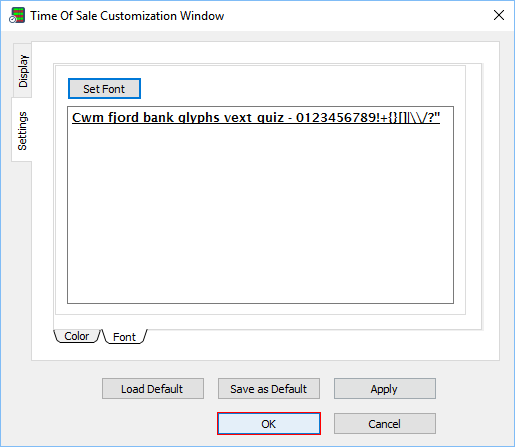Click the Time Of Sale app icon
The height and width of the screenshot is (447, 515).
pyautogui.click(x=17, y=15)
